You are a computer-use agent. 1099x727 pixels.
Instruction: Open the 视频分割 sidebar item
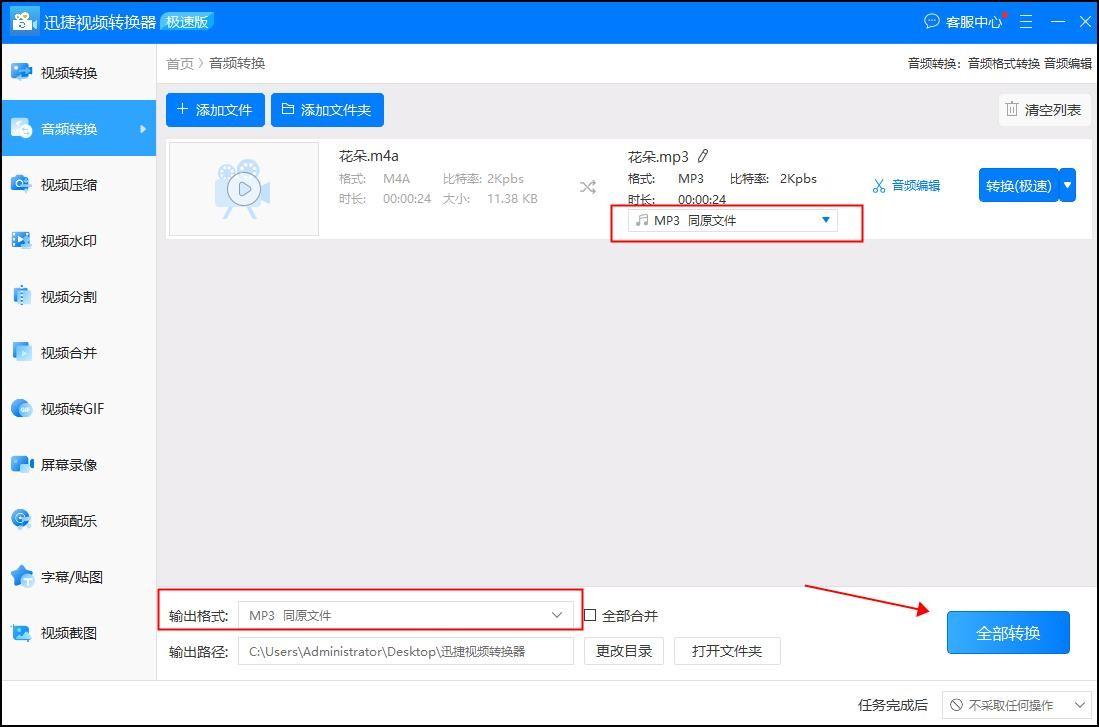[77, 297]
